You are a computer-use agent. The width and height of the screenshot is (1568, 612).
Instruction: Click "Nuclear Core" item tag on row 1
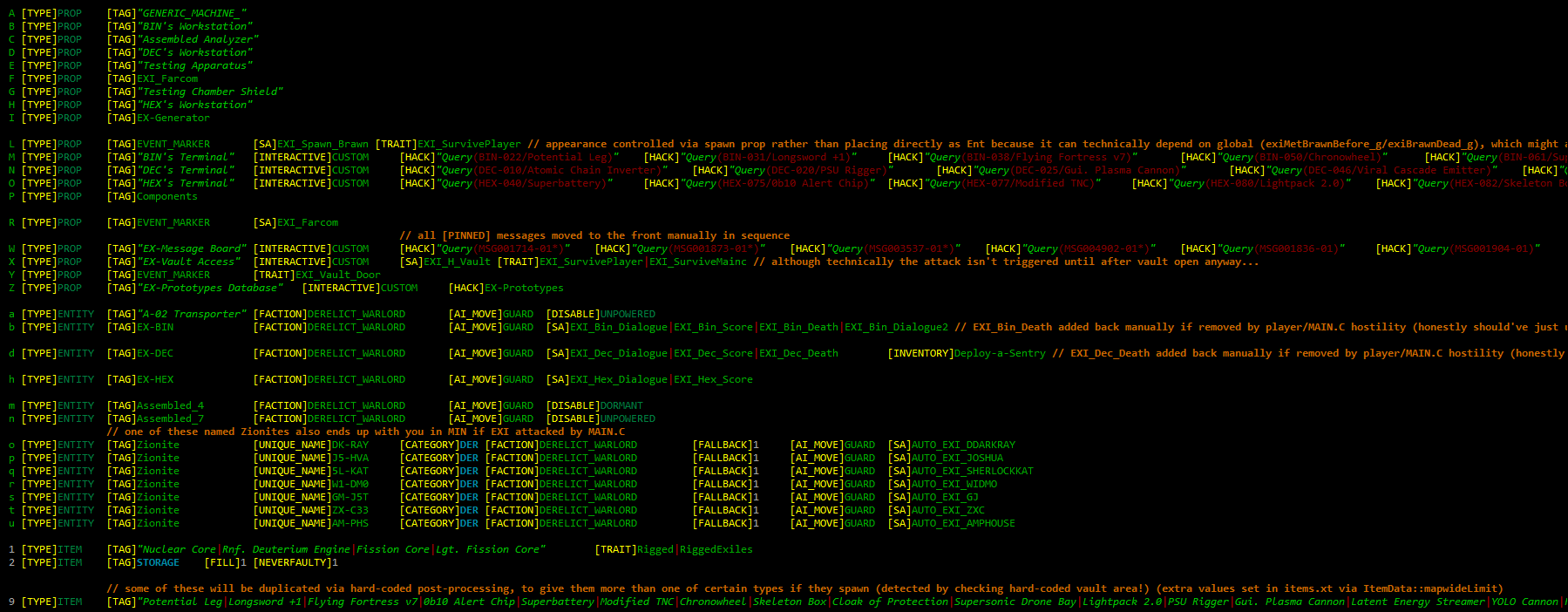tap(180, 549)
